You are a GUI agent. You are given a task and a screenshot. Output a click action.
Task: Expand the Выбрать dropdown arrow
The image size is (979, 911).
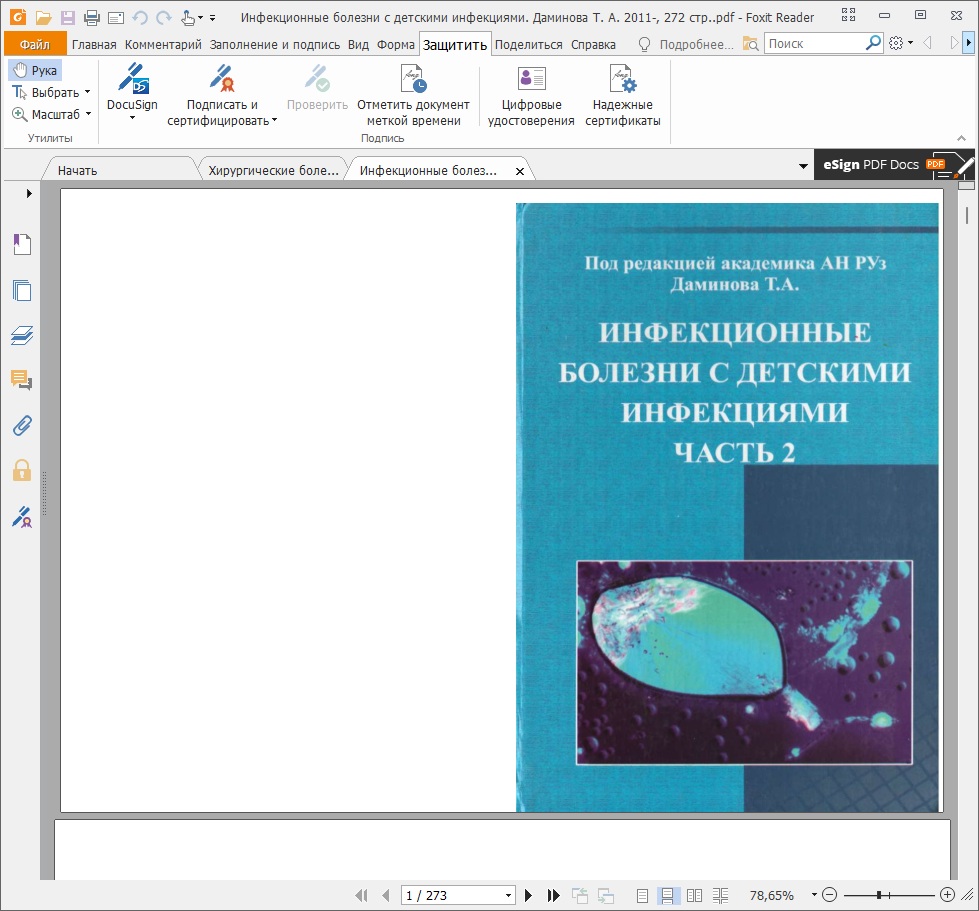click(x=87, y=92)
